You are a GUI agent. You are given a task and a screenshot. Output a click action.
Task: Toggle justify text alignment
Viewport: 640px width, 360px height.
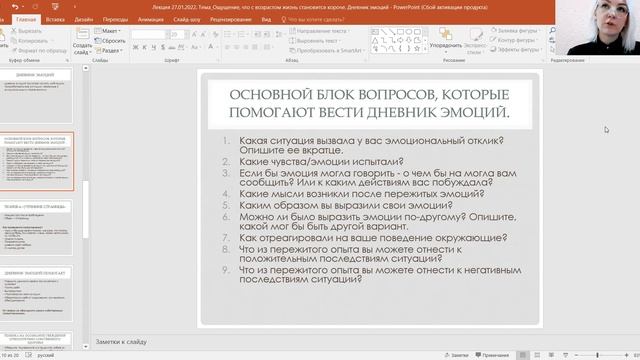pyautogui.click(x=255, y=48)
